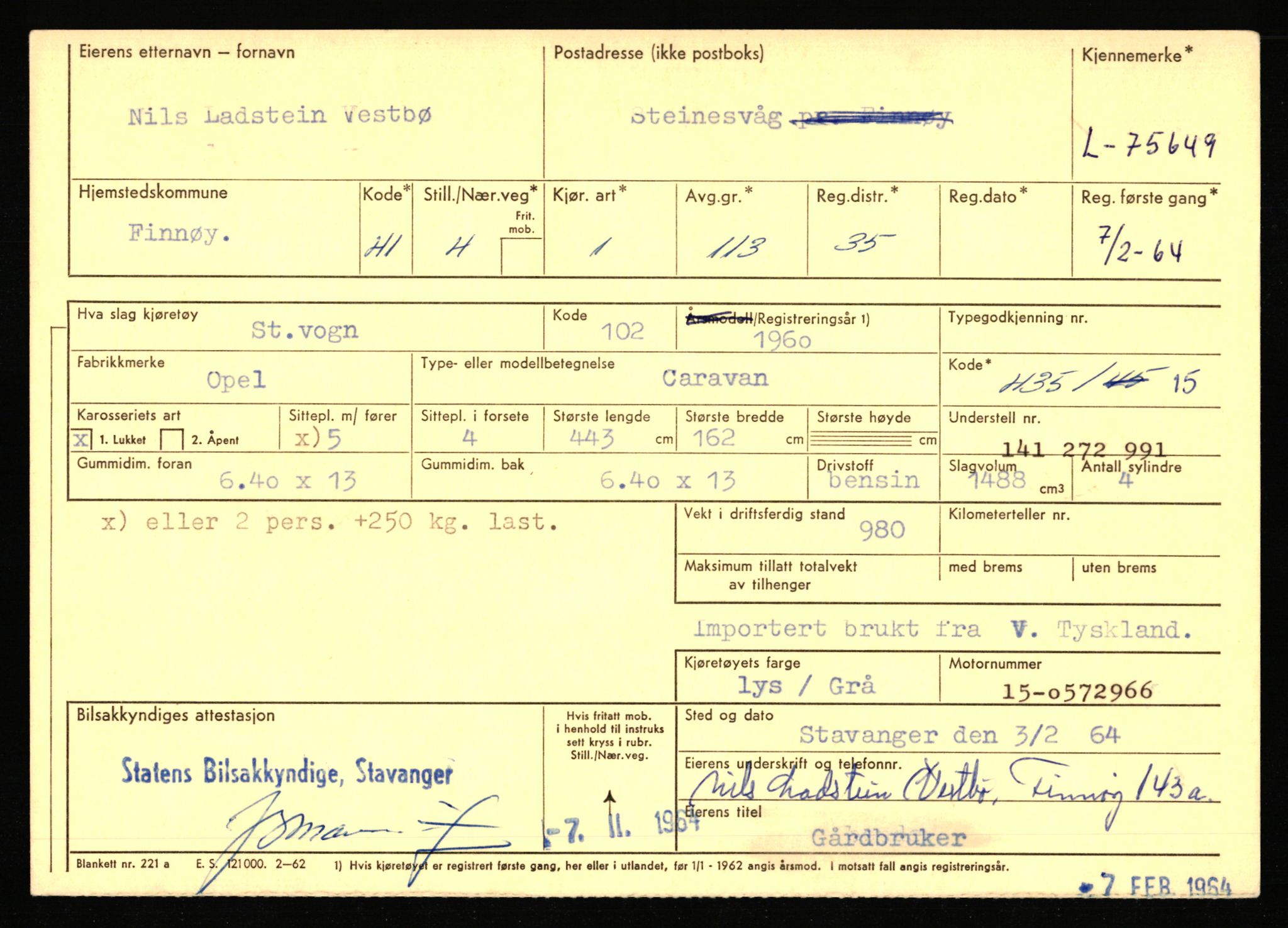This screenshot has height=928, width=1288.
Task: Select front tyre size '6.40 x 13'
Action: [x=287, y=481]
